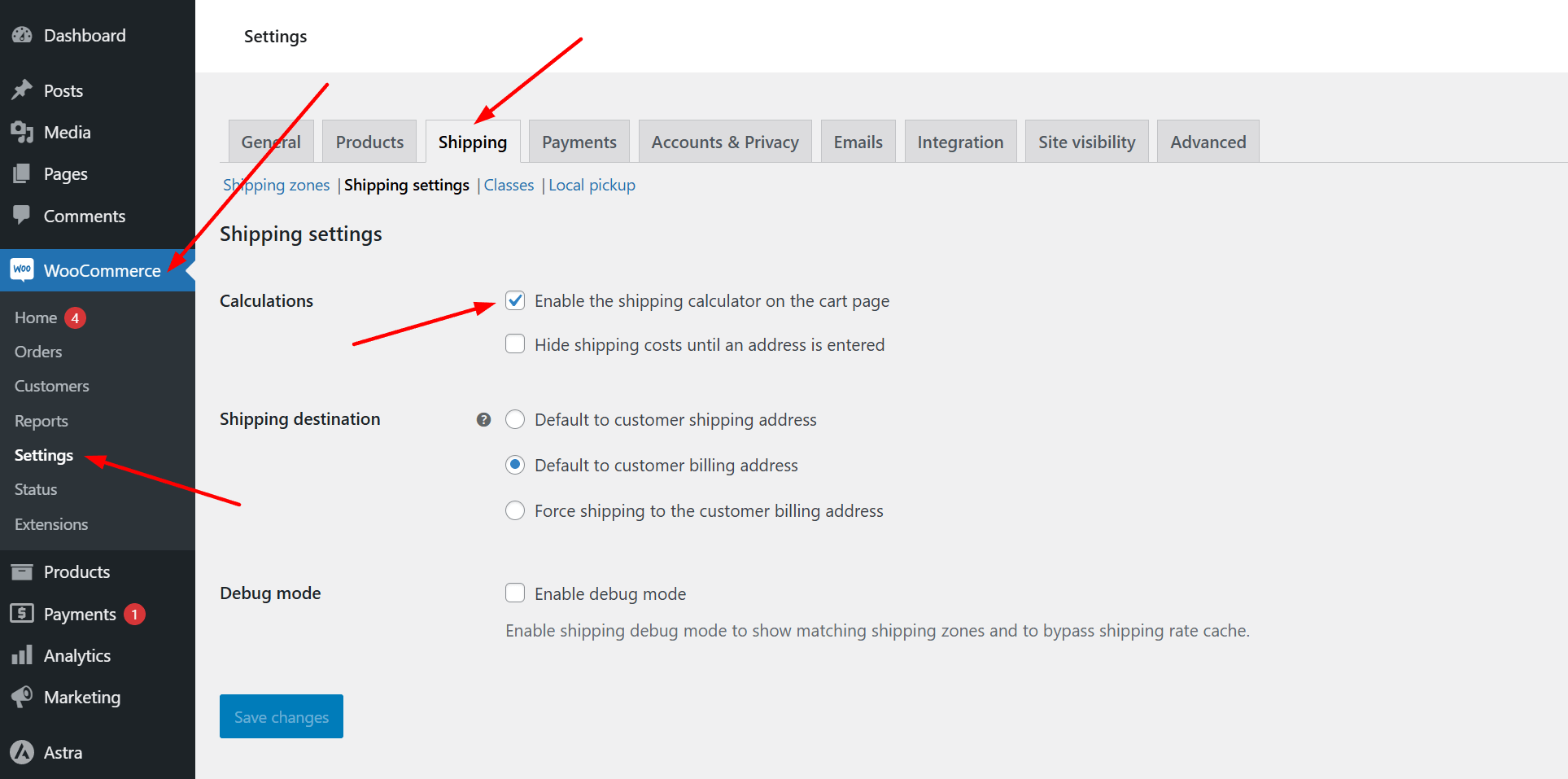1568x779 pixels.
Task: Click the Posts pushpin icon
Action: pyautogui.click(x=22, y=90)
